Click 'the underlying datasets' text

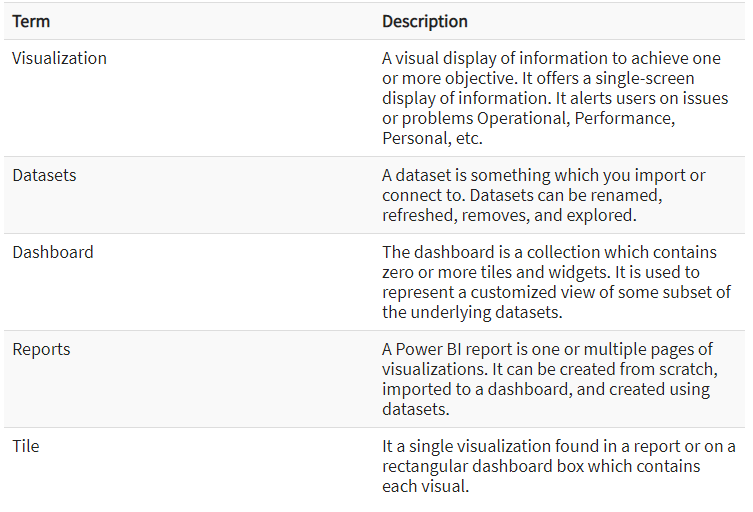pos(472,312)
